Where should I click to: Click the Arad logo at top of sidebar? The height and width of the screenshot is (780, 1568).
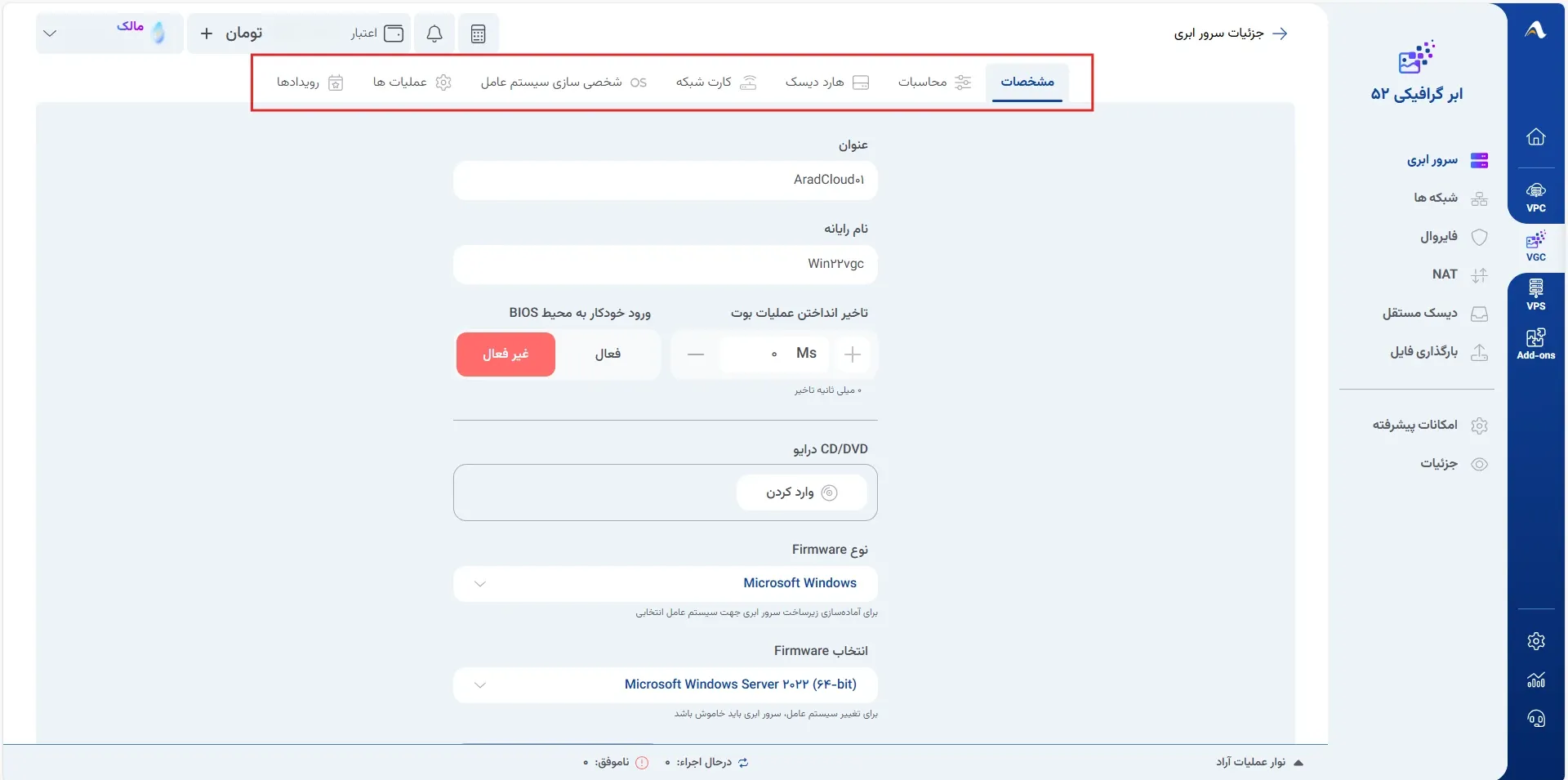(1535, 30)
